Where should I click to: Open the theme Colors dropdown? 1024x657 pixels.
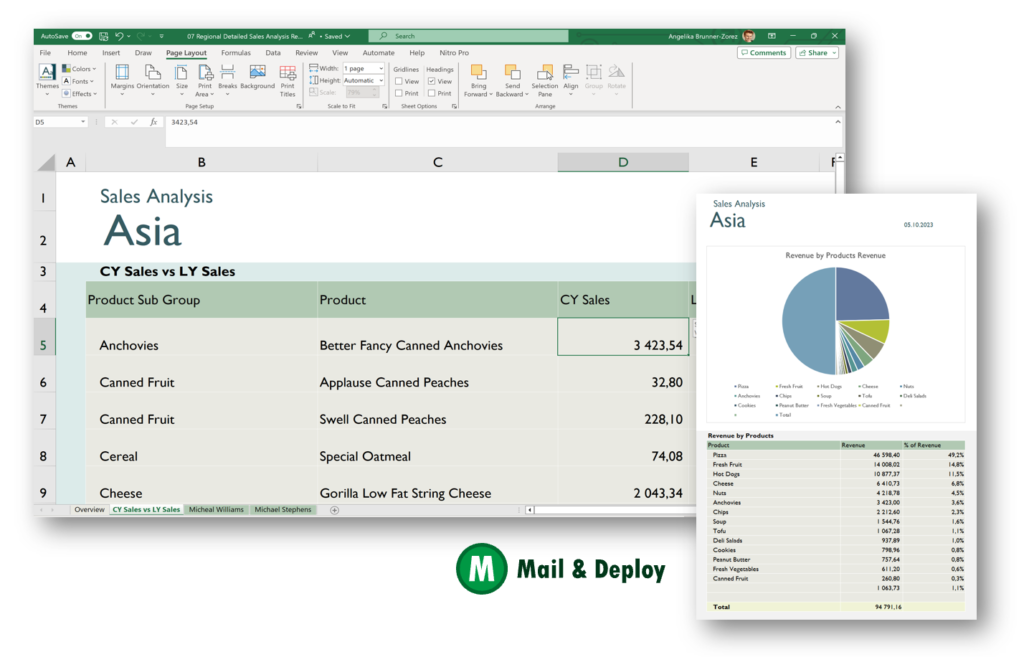tap(79, 69)
